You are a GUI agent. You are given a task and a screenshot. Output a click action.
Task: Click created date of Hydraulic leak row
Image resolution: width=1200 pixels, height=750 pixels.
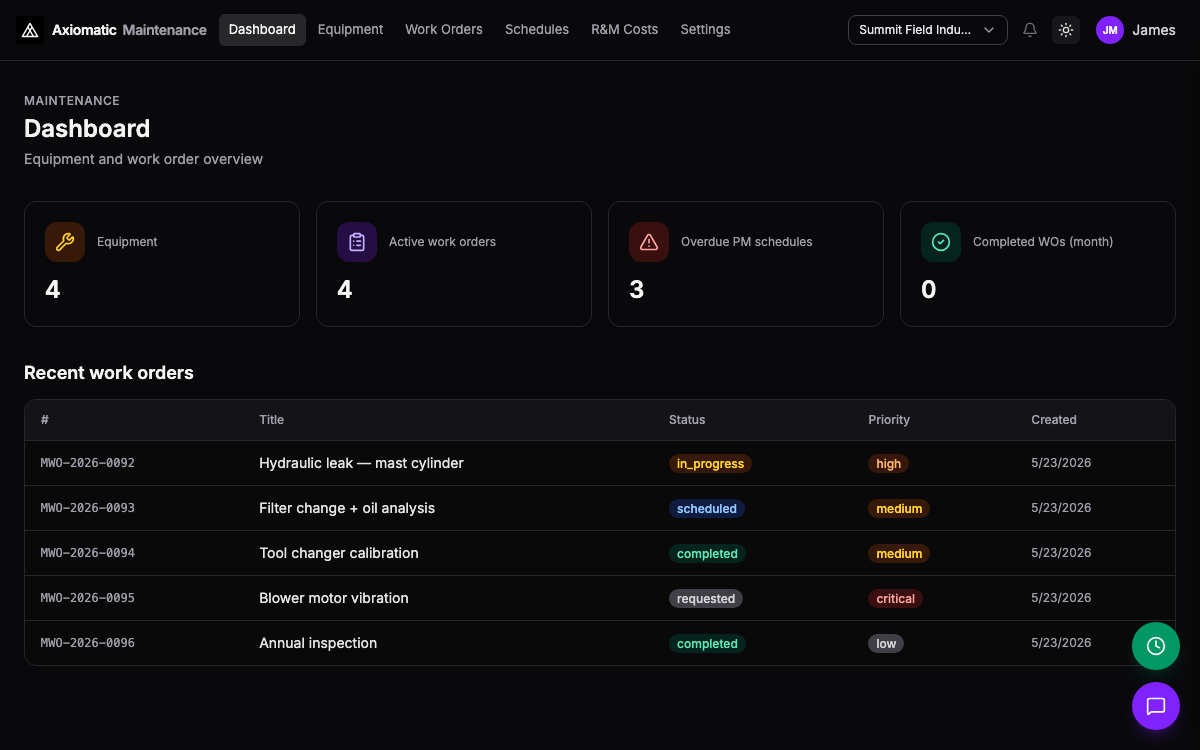1061,463
